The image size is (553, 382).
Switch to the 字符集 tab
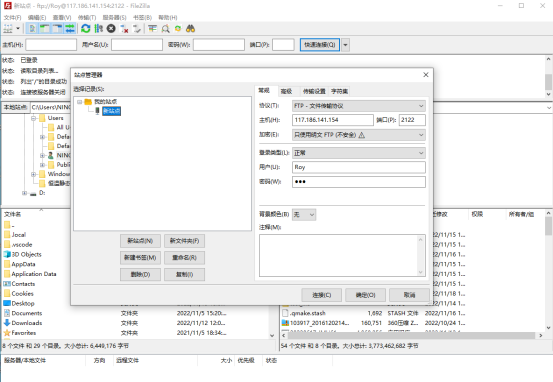[x=339, y=91]
